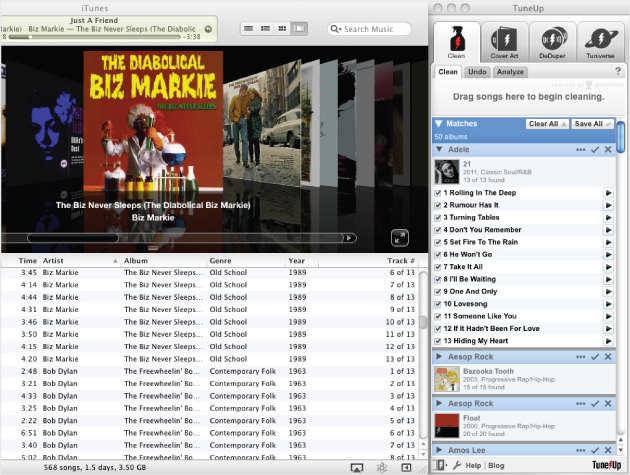This screenshot has width=630, height=475.
Task: Click the now playing arrow icon in iTunes display
Action: coord(208,29)
